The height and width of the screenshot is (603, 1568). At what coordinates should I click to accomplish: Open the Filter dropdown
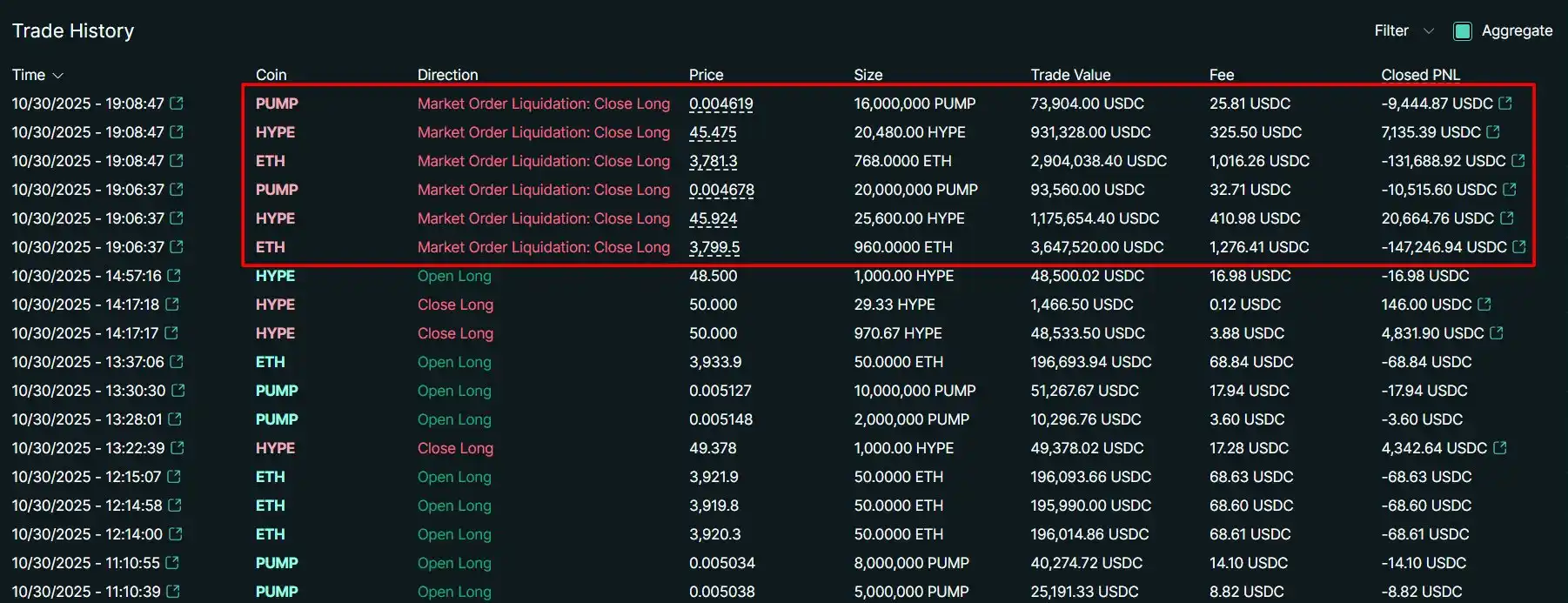point(1403,31)
